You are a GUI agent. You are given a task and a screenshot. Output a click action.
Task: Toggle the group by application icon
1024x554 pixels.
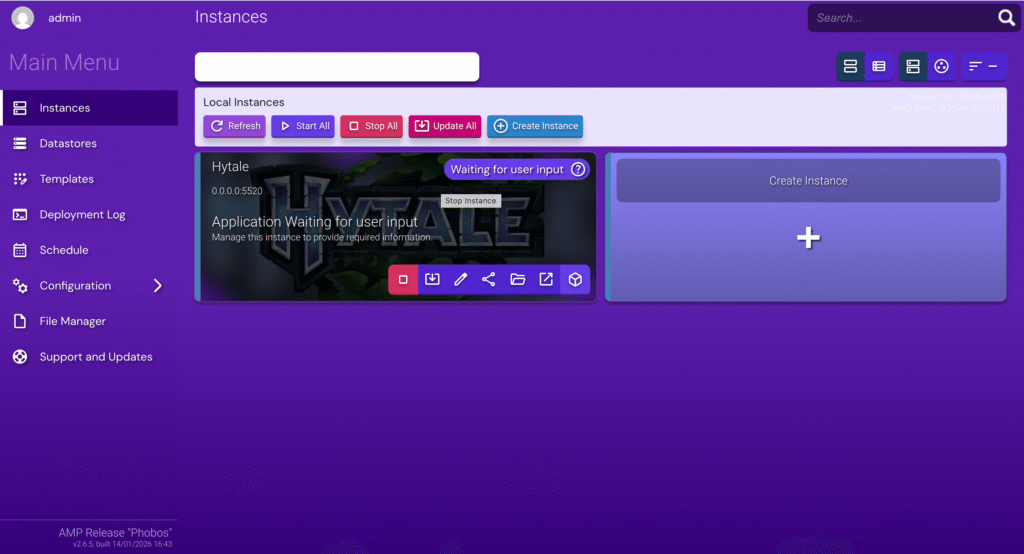941,66
